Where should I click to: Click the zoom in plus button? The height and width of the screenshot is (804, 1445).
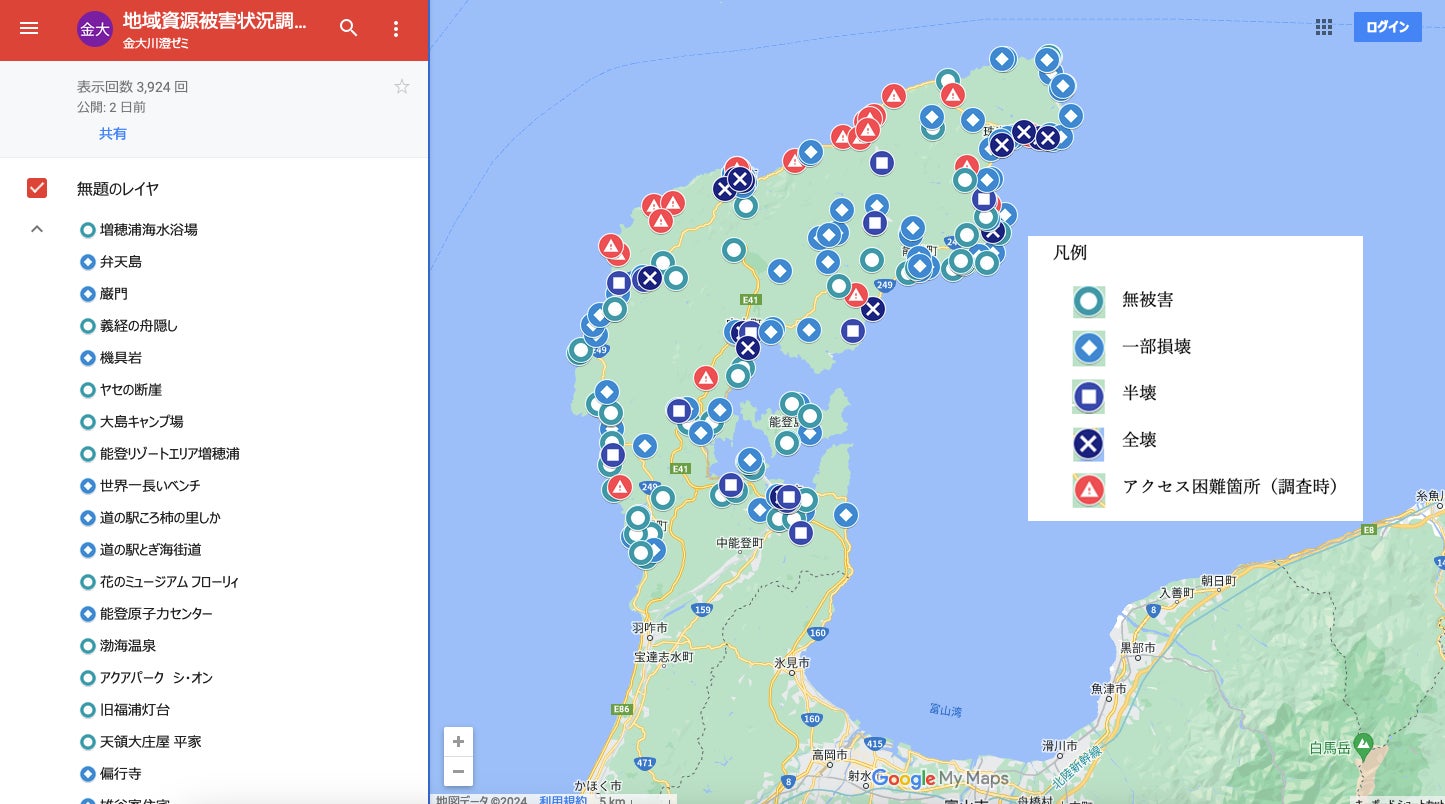458,742
